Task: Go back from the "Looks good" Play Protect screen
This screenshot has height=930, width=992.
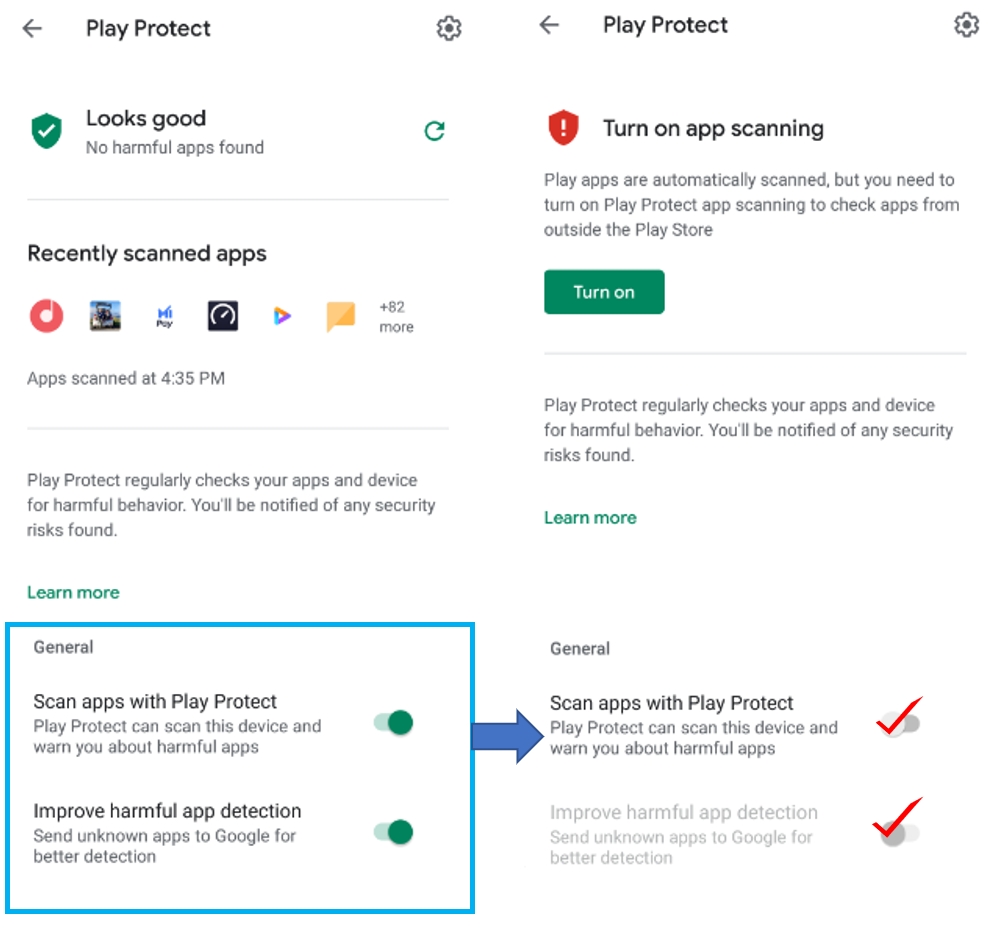Action: click(x=33, y=28)
